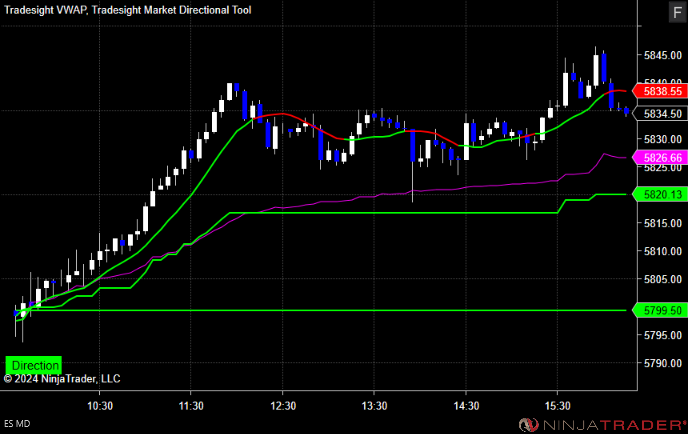Click the ES MD instrument label
Screen dimensions: 688x434
coord(17,424)
